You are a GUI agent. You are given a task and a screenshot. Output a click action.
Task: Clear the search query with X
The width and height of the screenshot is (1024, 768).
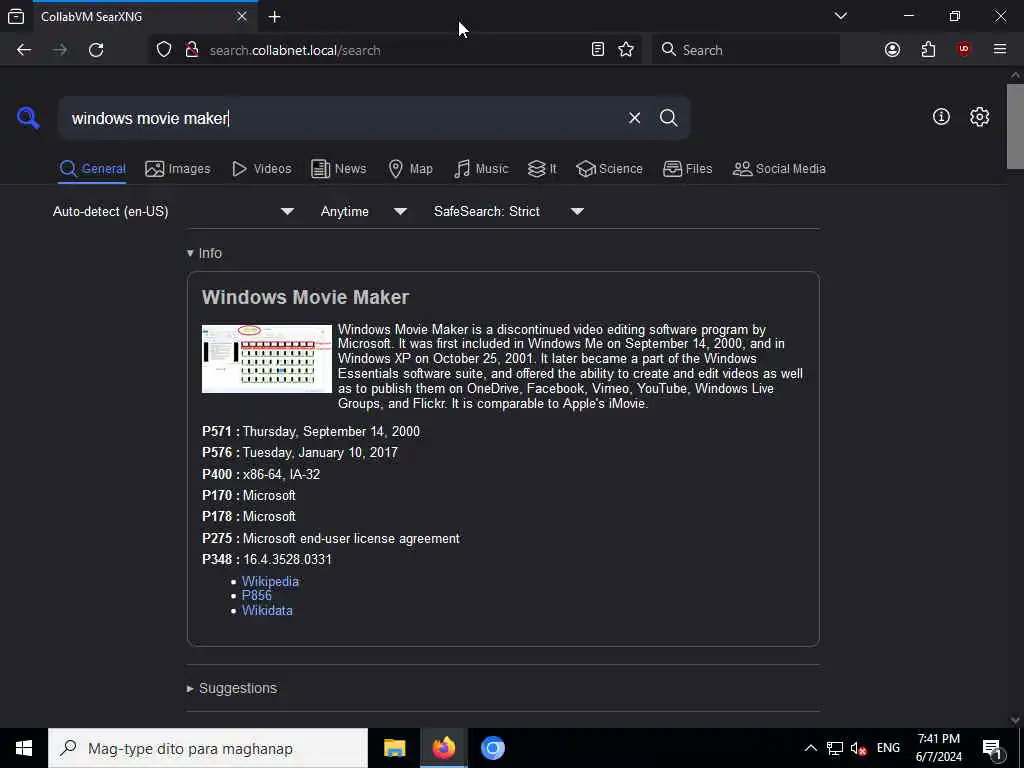coord(634,118)
